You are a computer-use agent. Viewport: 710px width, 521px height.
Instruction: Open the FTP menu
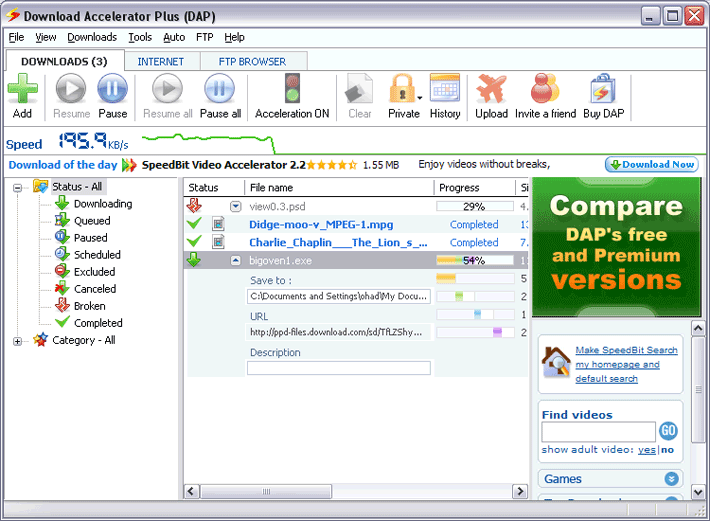click(205, 37)
